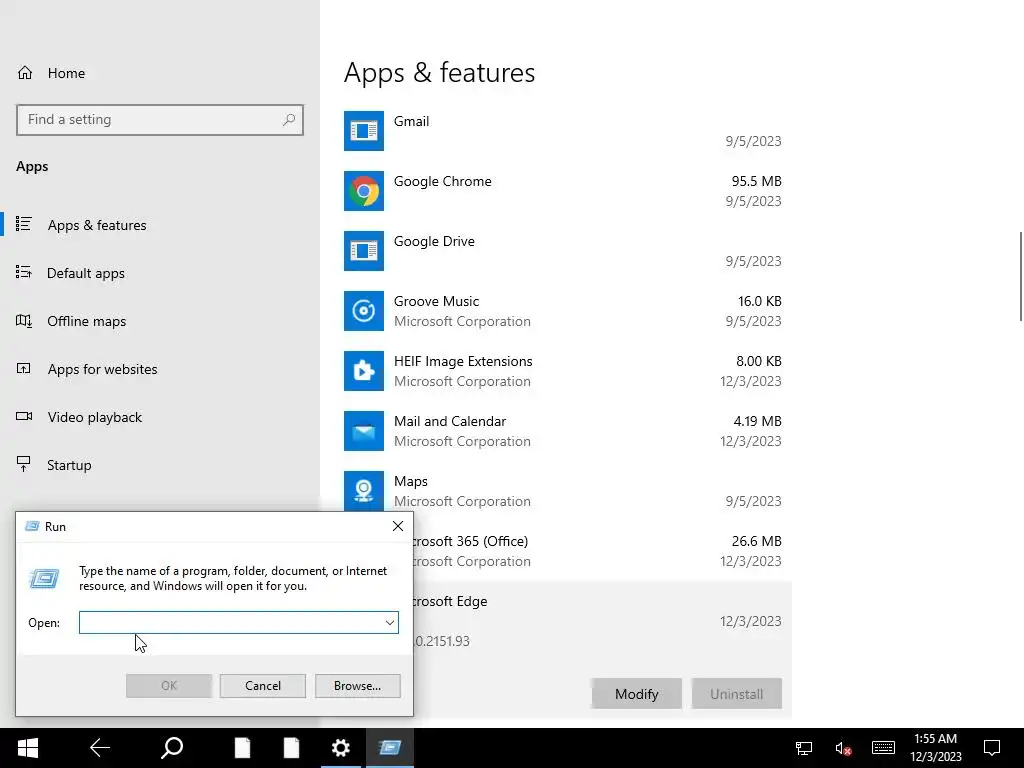Click the first blank document taskbar icon

pos(242,748)
